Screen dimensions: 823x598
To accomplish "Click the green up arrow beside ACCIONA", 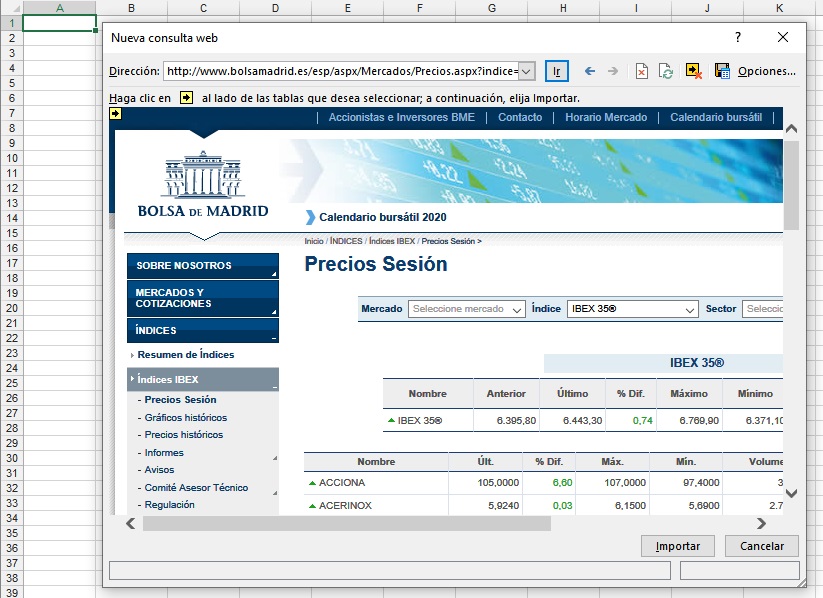I will [x=312, y=483].
